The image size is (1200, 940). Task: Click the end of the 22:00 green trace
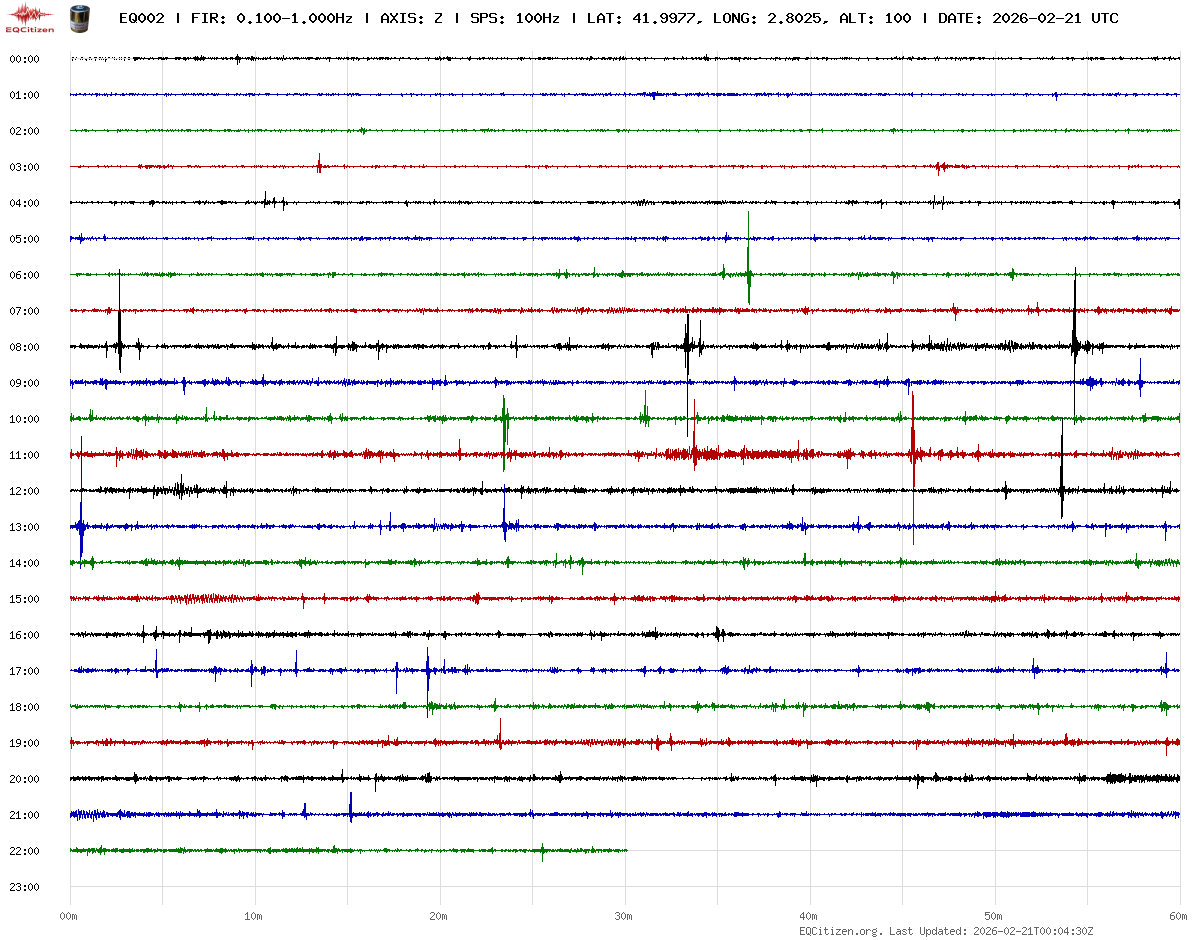(x=626, y=850)
